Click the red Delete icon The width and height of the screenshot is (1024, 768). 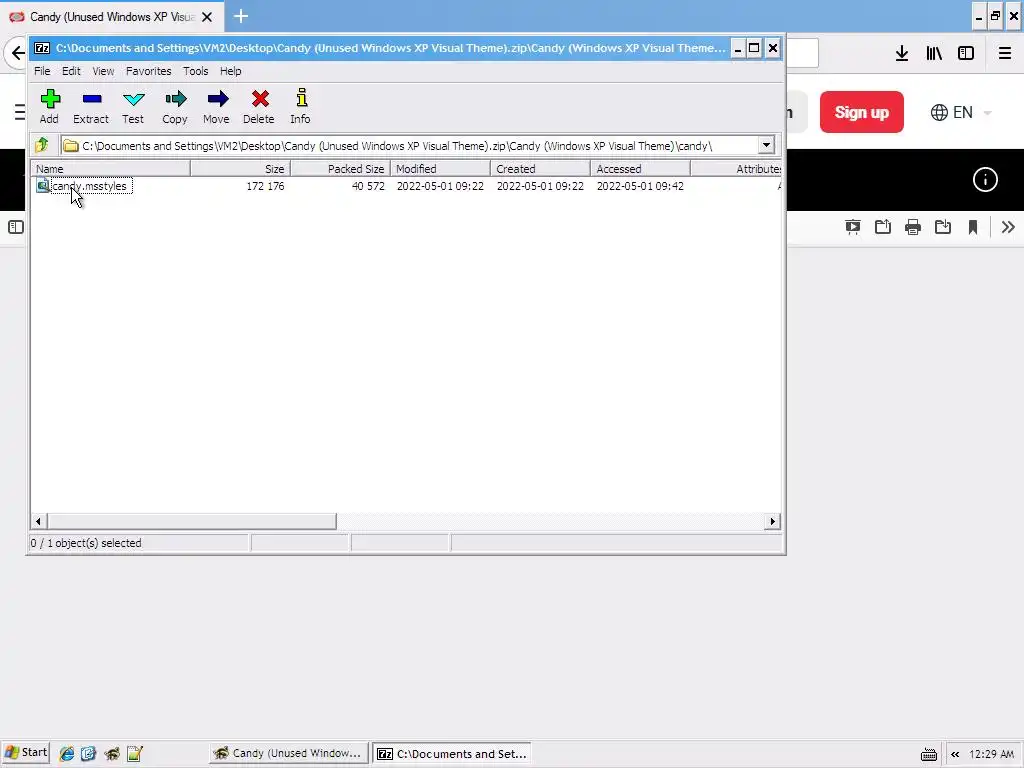[259, 106]
